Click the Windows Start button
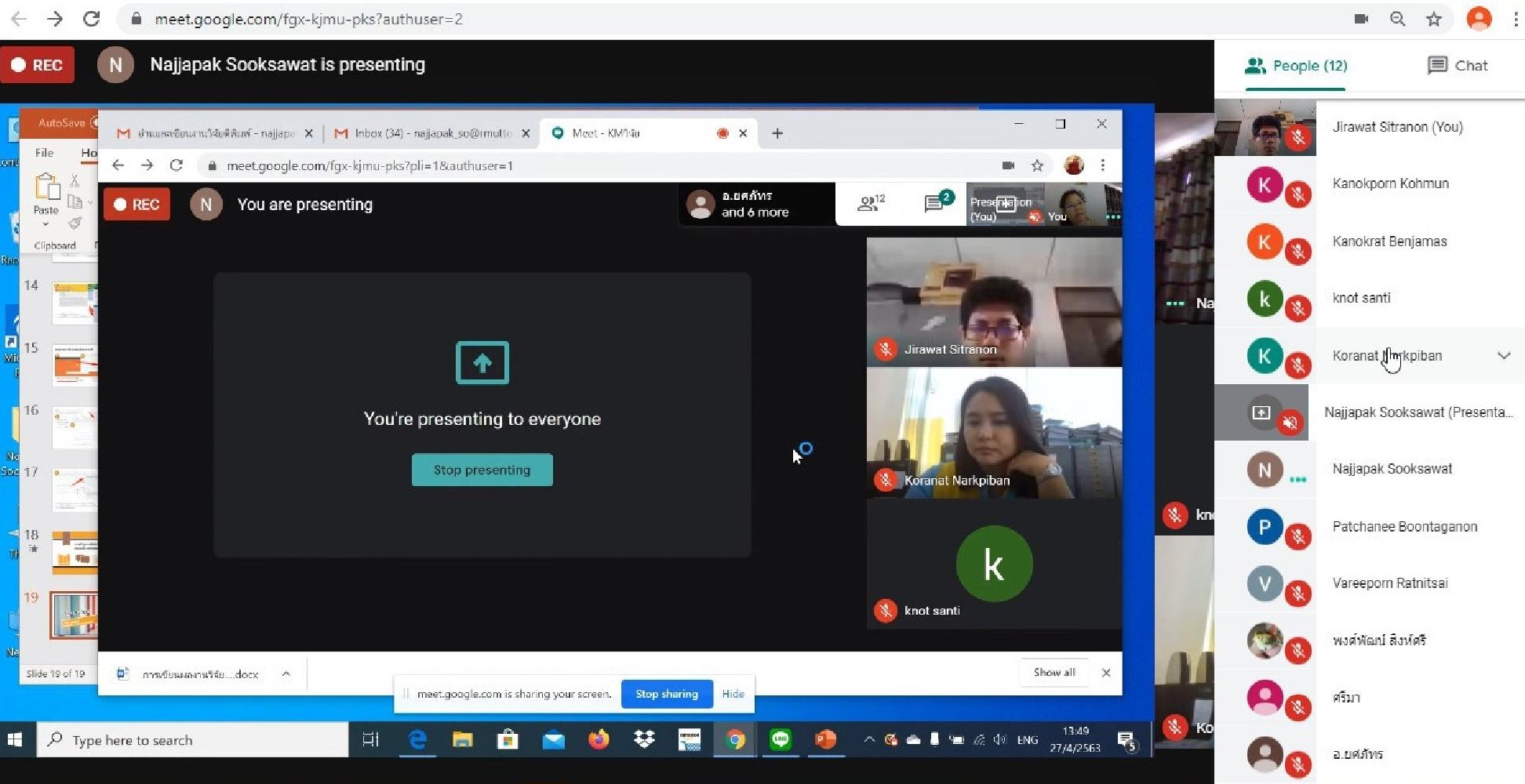The image size is (1525, 784). 15,739
